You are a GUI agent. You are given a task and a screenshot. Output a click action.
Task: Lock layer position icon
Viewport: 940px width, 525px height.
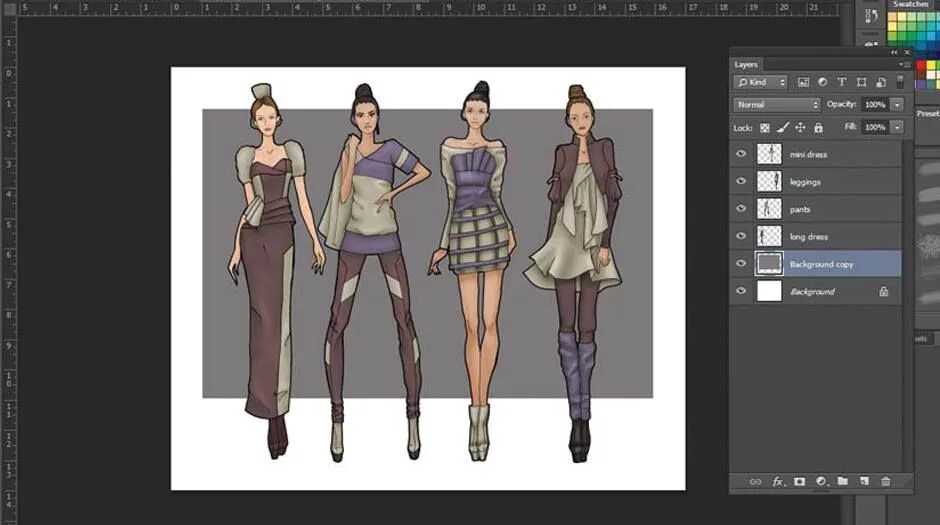(x=800, y=128)
